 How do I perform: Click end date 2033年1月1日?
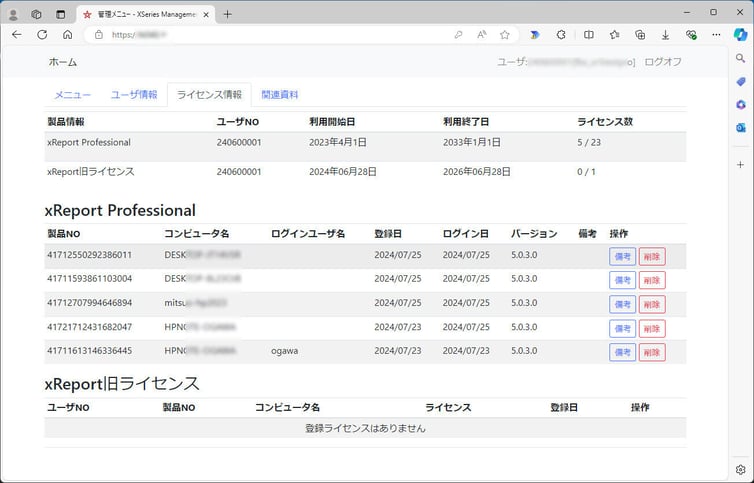(472, 142)
